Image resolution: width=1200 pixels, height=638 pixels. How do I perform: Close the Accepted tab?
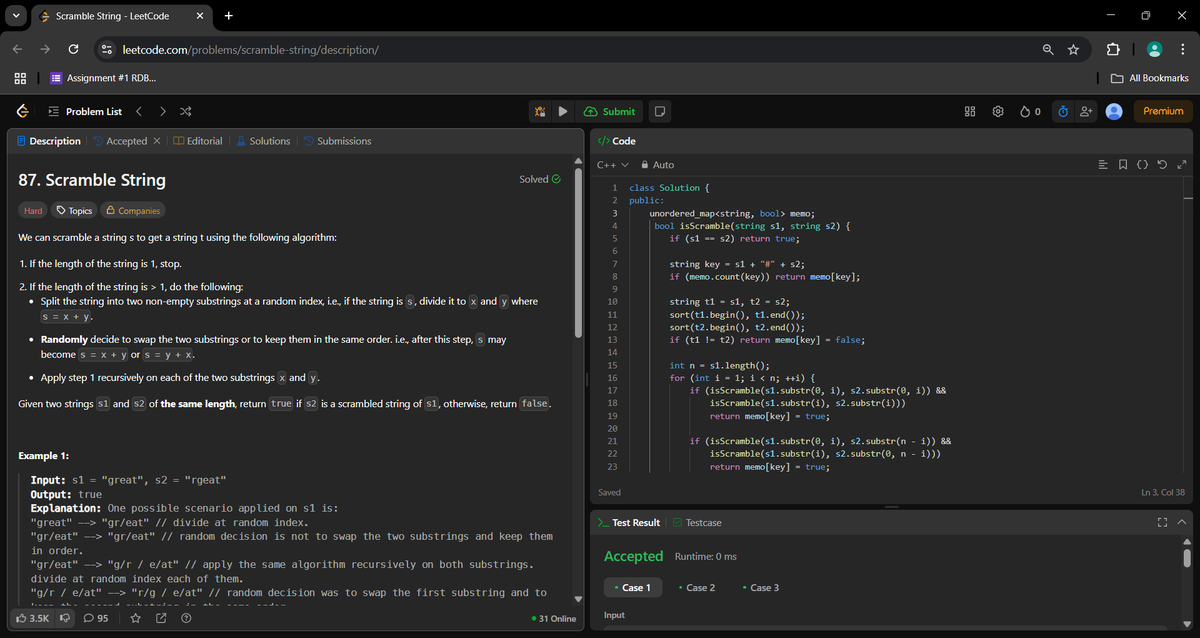tap(157, 141)
